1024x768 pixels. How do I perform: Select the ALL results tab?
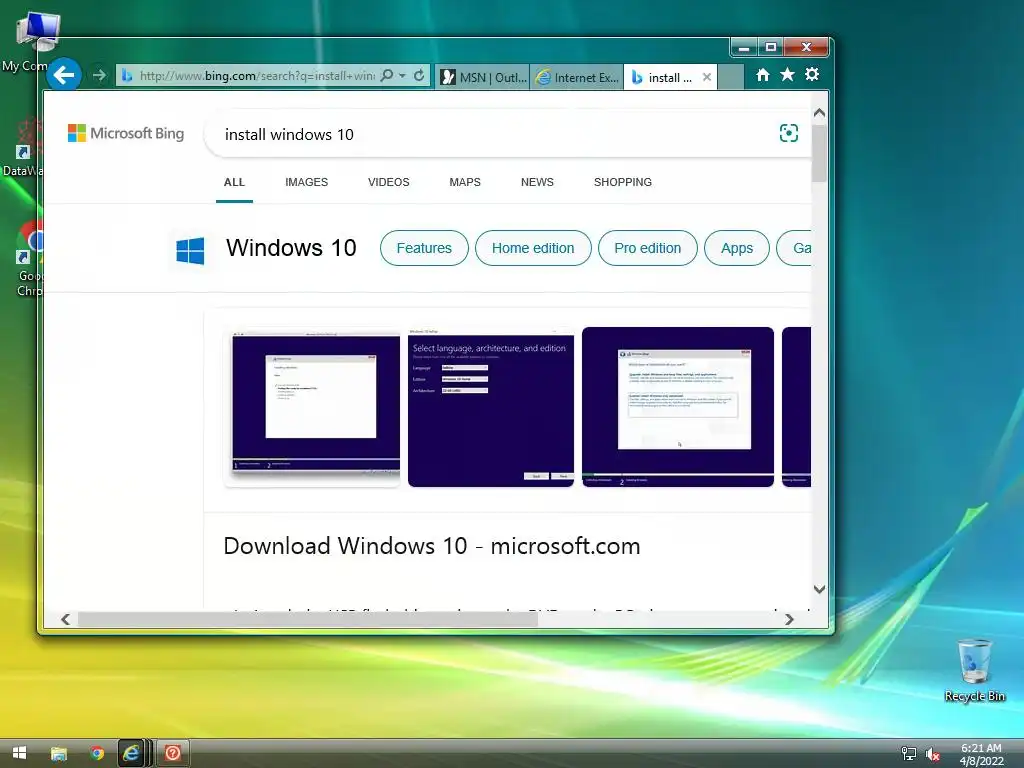pyautogui.click(x=234, y=182)
